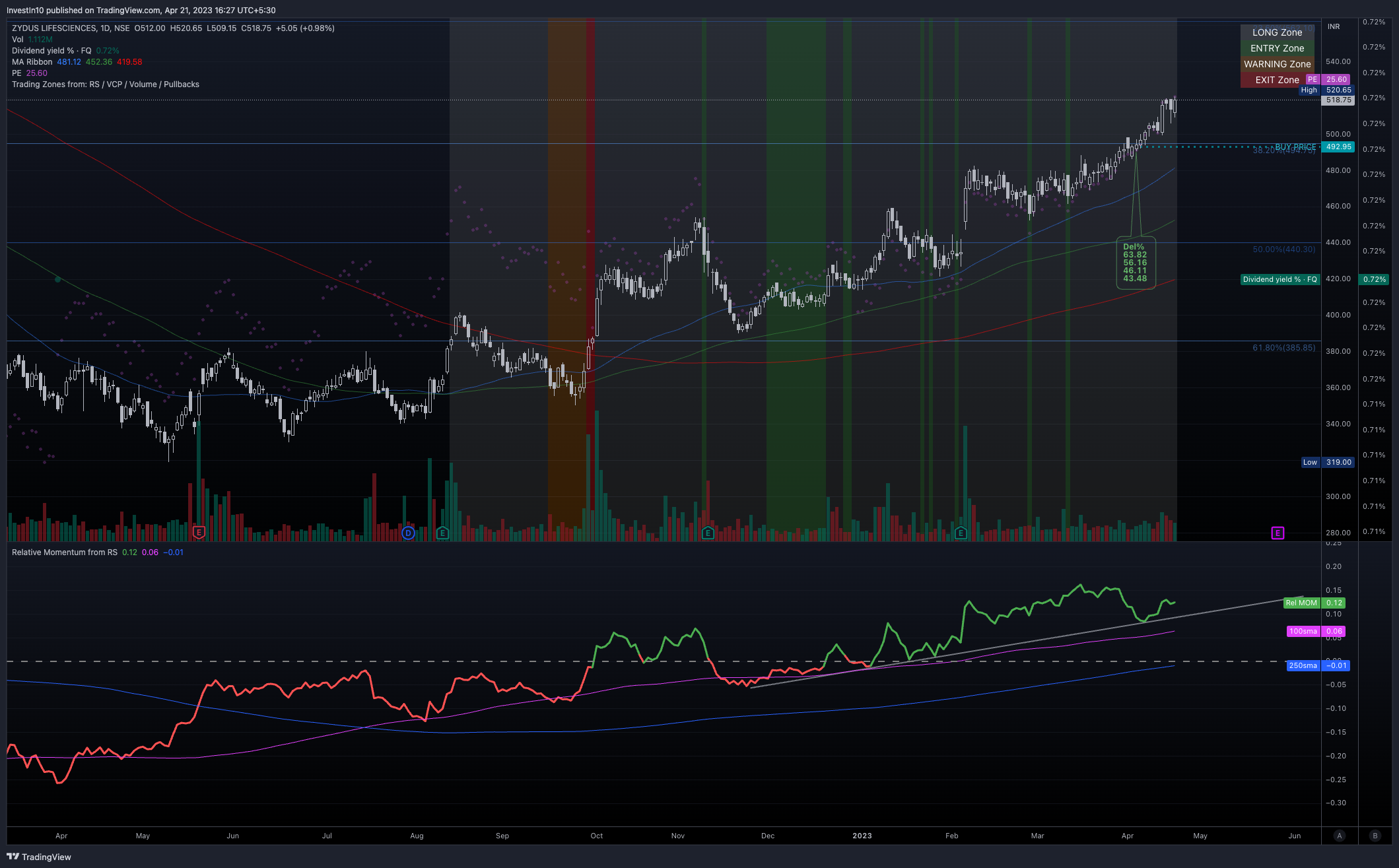
Task: Click the magenta upcoming earnings E marker
Action: pos(1278,533)
